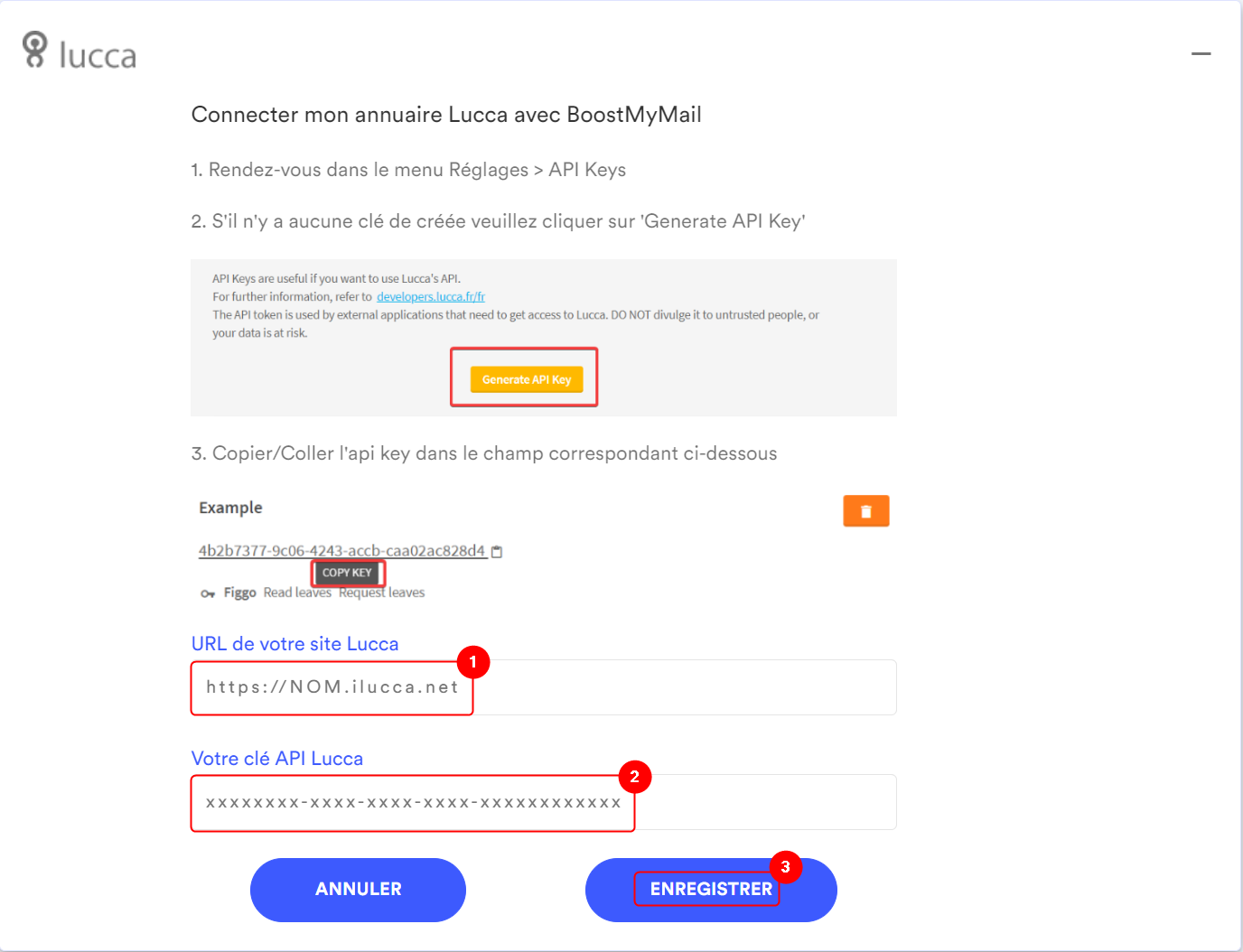Click the example API key link
The height and width of the screenshot is (952, 1243).
(342, 551)
